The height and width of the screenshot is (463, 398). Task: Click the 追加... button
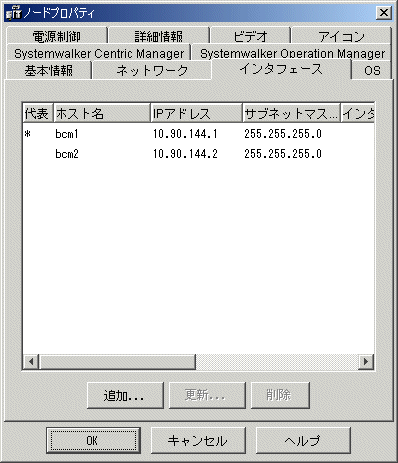click(x=125, y=395)
